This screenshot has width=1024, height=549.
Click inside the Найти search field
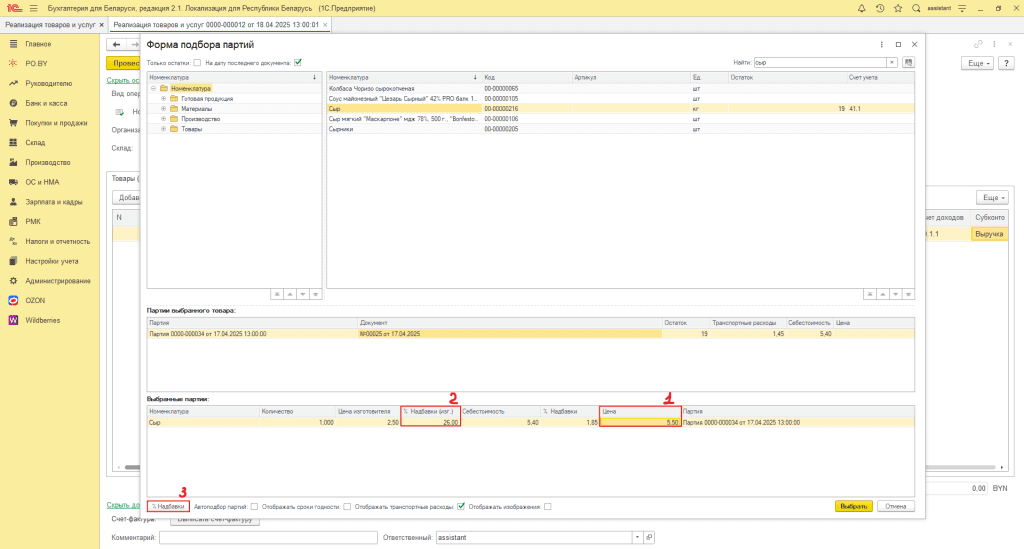[820, 63]
